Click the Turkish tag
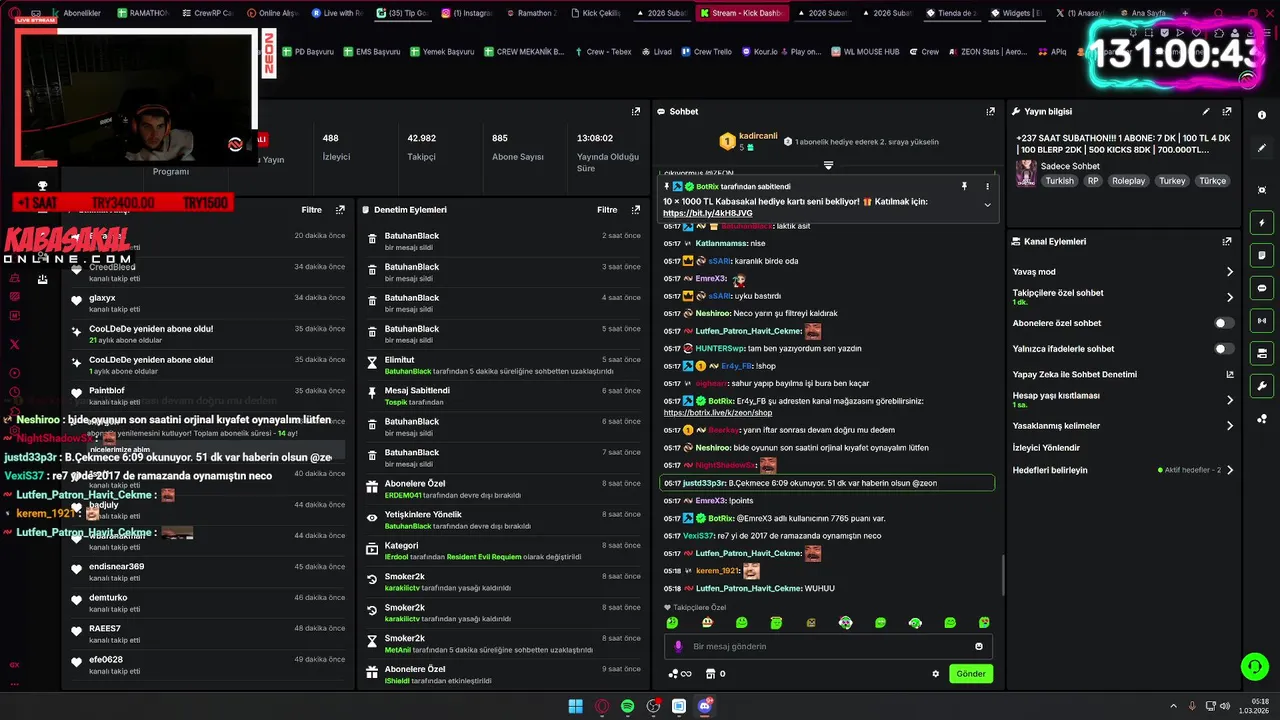The height and width of the screenshot is (720, 1280). coord(1060,181)
